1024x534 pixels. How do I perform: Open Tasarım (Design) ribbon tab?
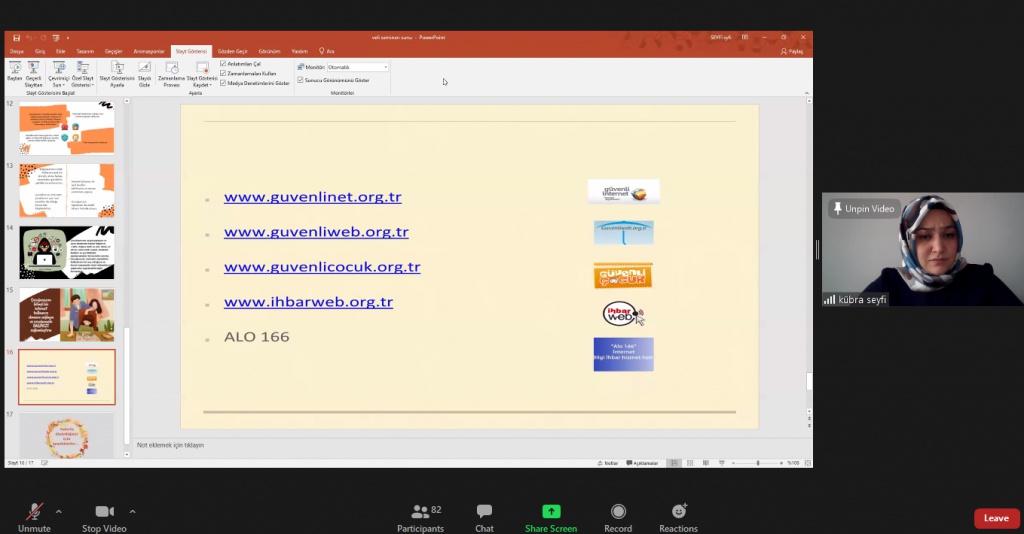(85, 51)
